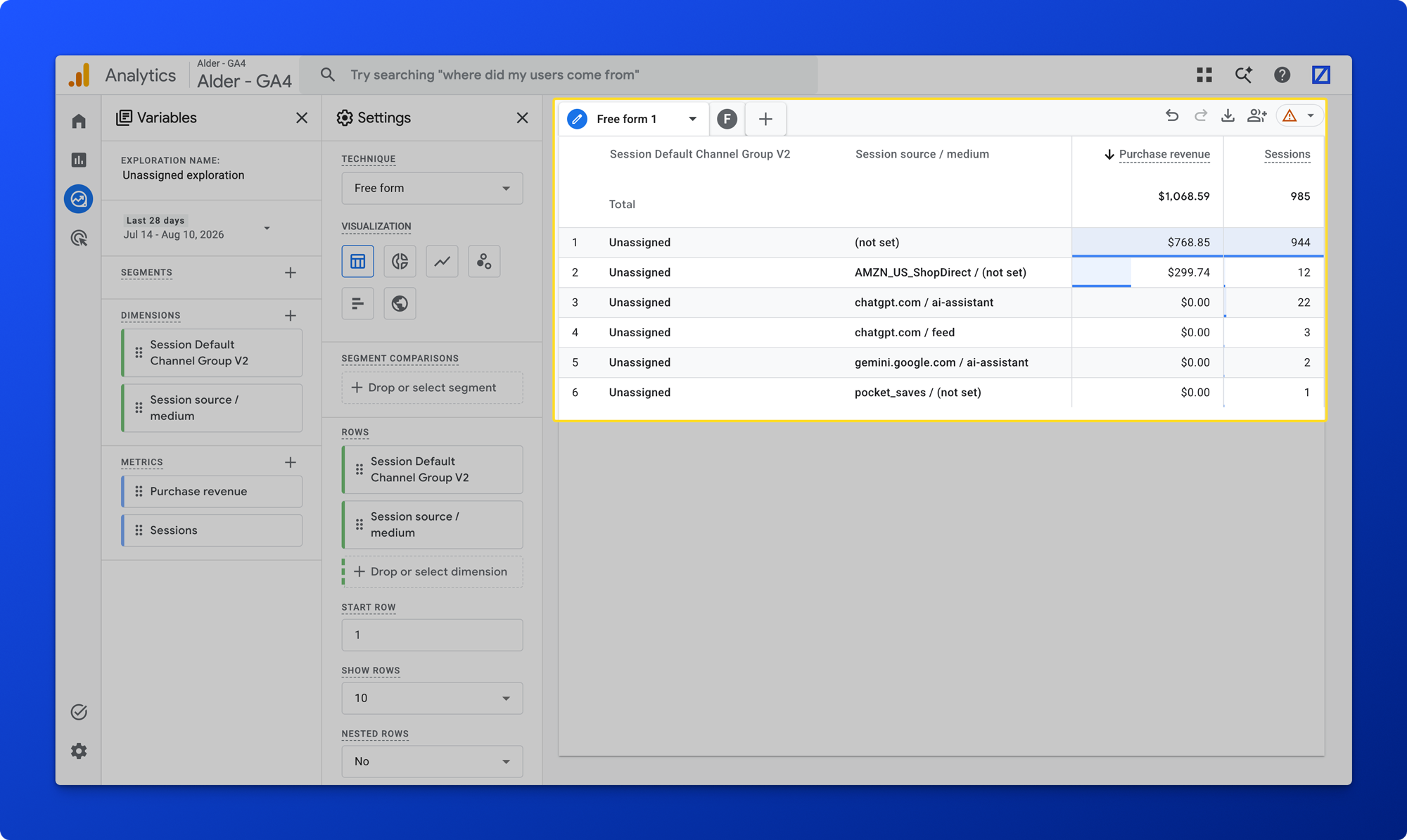Select the Sessions metric variable

pyautogui.click(x=212, y=530)
